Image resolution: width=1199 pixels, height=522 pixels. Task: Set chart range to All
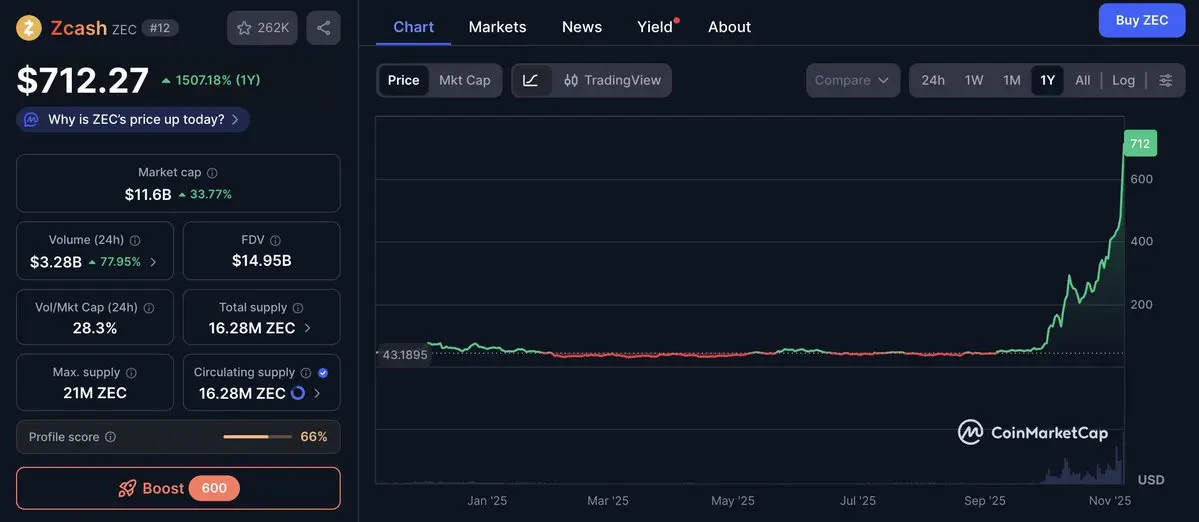pyautogui.click(x=1083, y=80)
